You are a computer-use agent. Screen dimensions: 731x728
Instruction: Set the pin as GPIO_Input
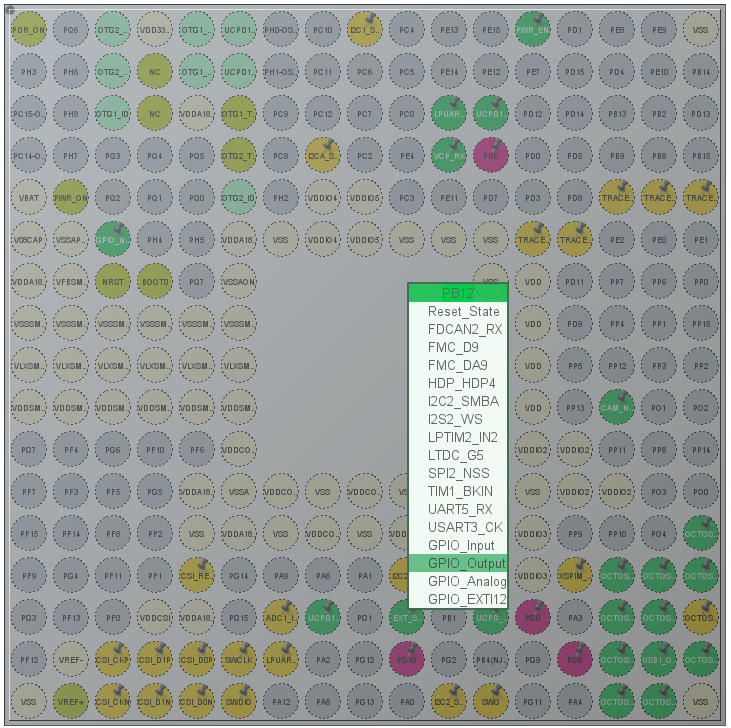(458, 545)
